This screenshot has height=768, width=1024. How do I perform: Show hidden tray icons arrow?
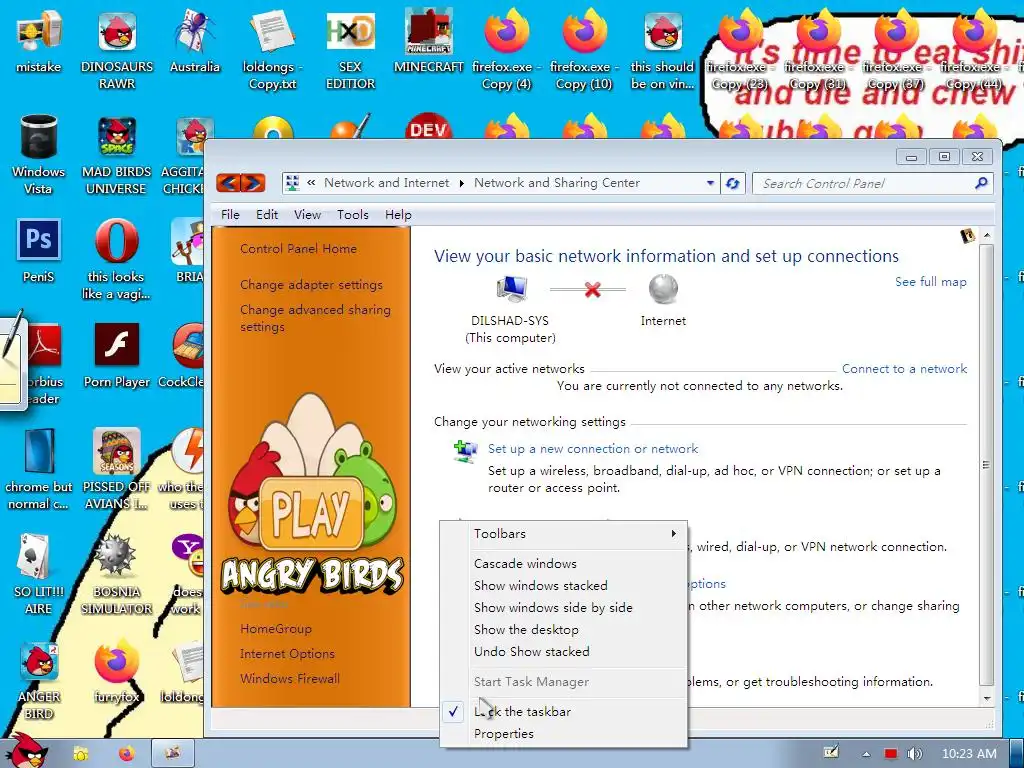pos(866,754)
